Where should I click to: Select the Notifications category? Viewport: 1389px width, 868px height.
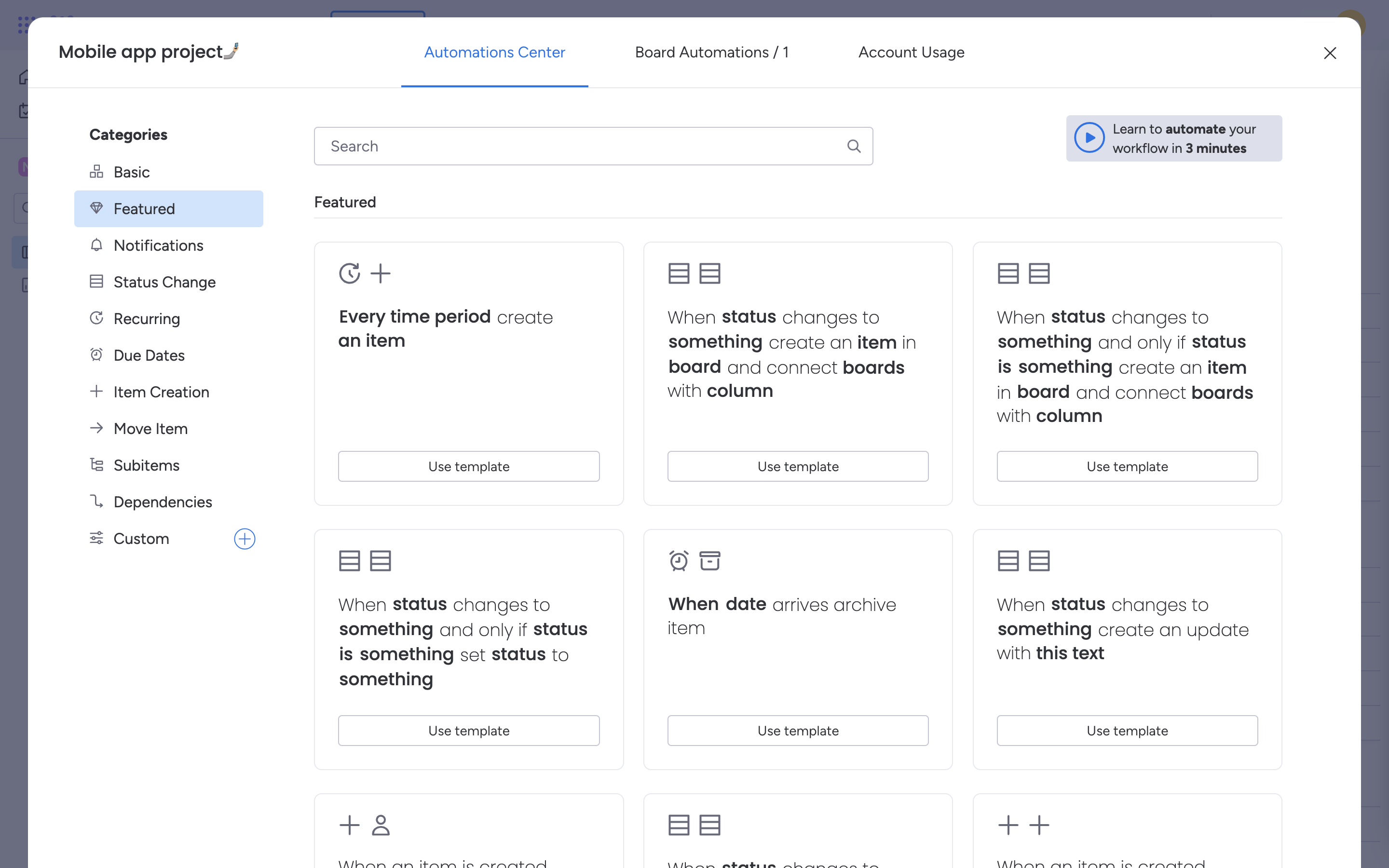tap(168, 245)
